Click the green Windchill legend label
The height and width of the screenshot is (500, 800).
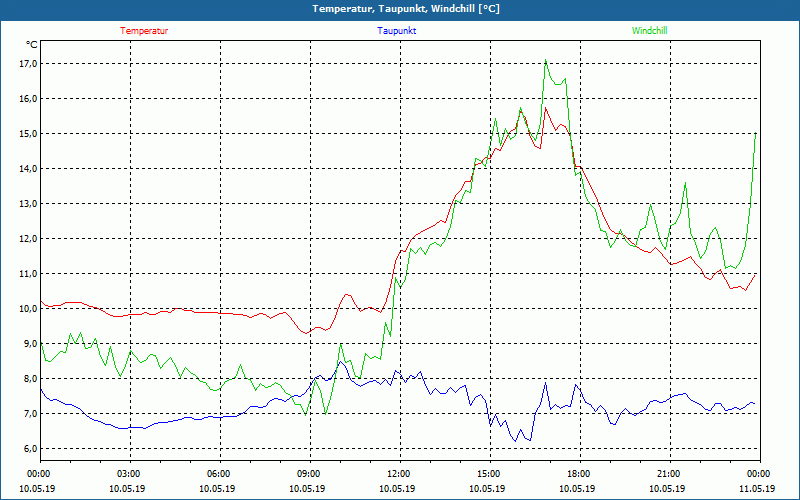(x=649, y=31)
